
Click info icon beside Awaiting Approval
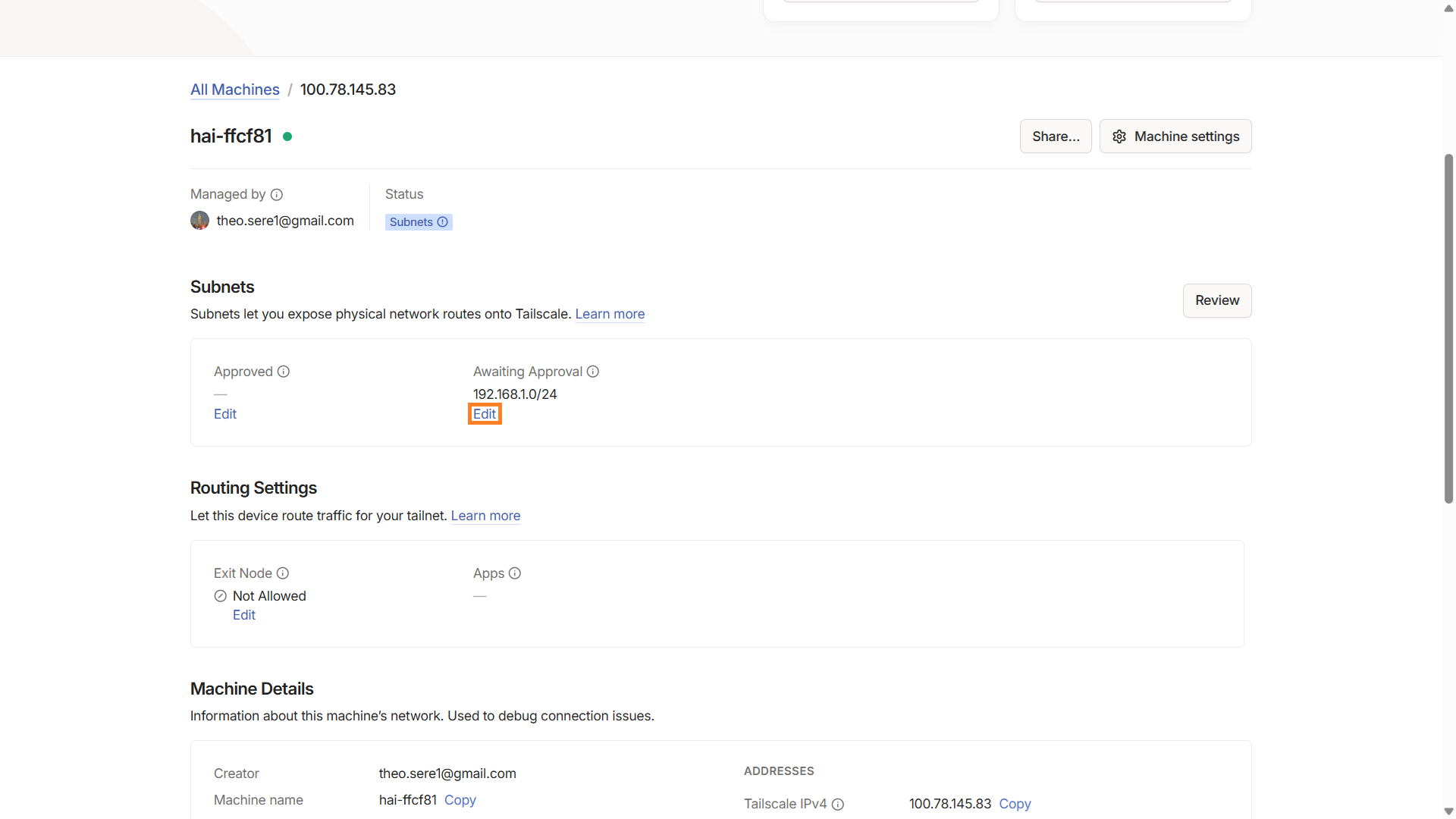(593, 372)
